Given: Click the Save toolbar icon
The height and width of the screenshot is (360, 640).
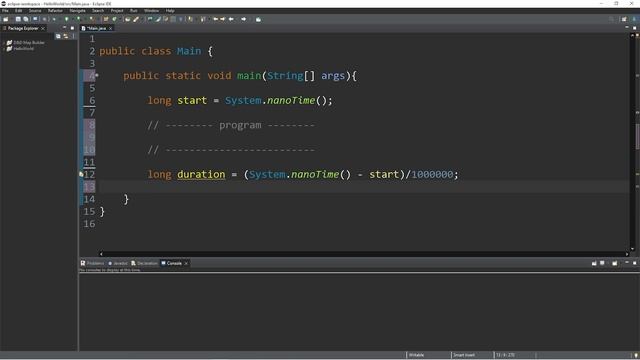Looking at the screenshot, I should click(18, 19).
